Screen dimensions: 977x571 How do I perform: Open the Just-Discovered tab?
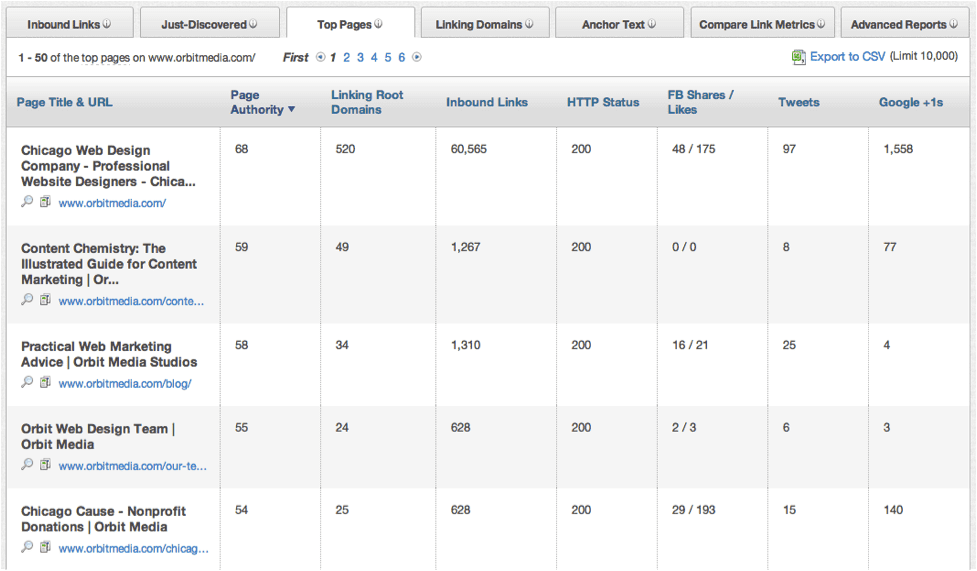click(x=209, y=24)
